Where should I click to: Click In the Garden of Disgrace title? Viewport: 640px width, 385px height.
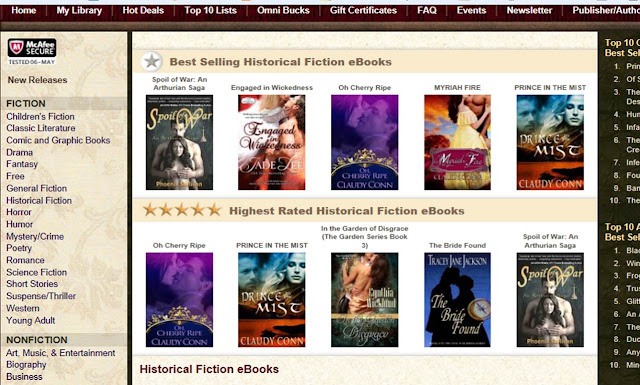(x=364, y=237)
